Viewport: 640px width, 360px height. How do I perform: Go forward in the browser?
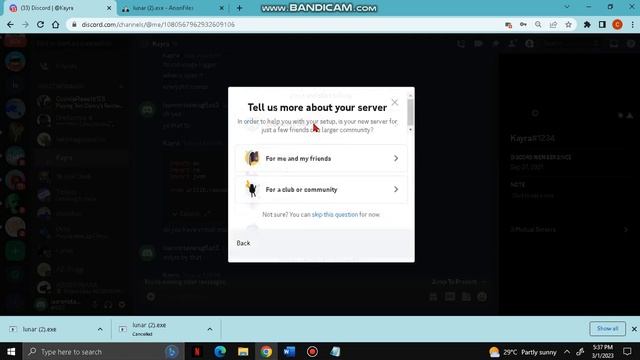pos(25,24)
